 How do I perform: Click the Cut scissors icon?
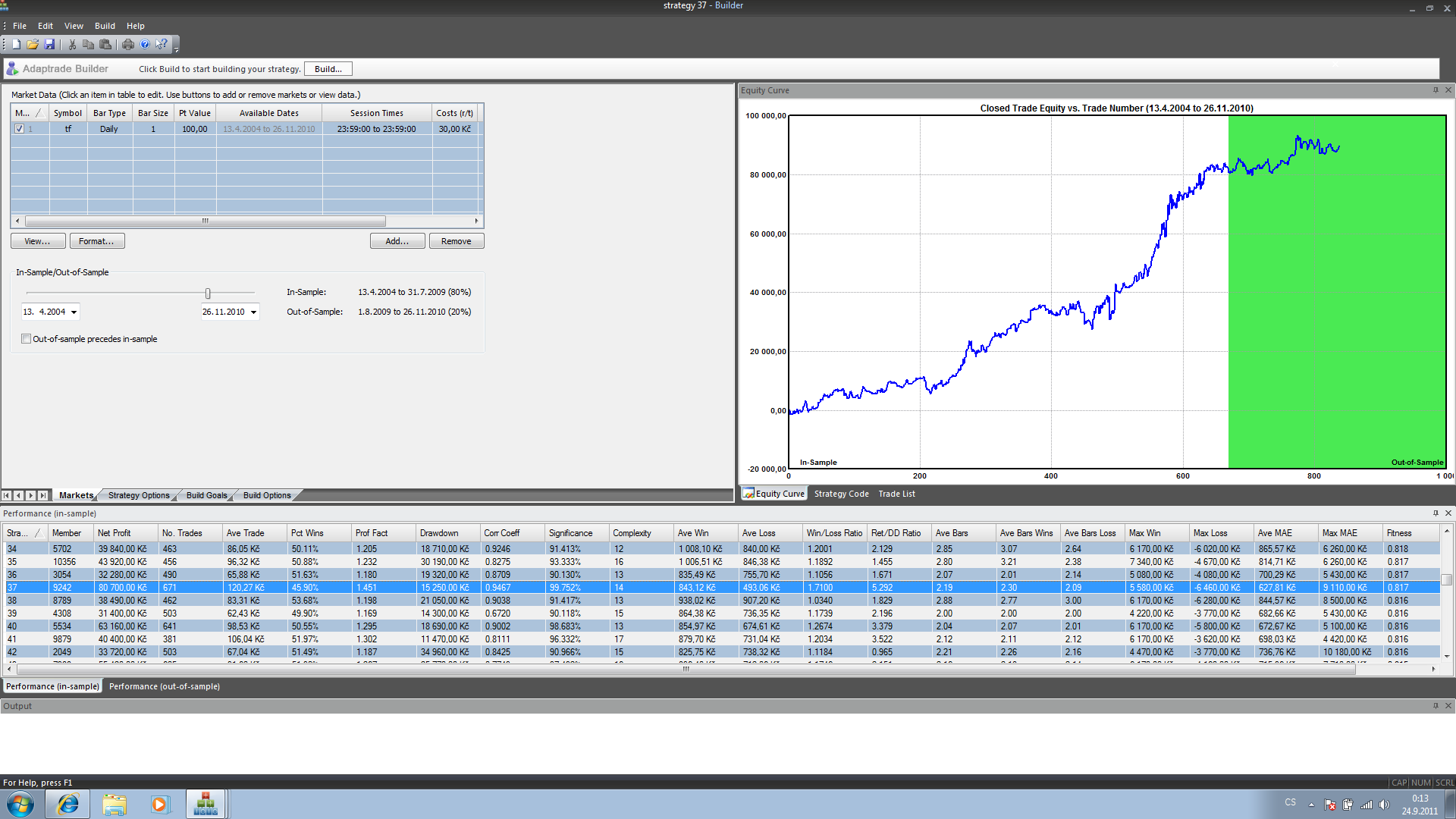click(72, 45)
